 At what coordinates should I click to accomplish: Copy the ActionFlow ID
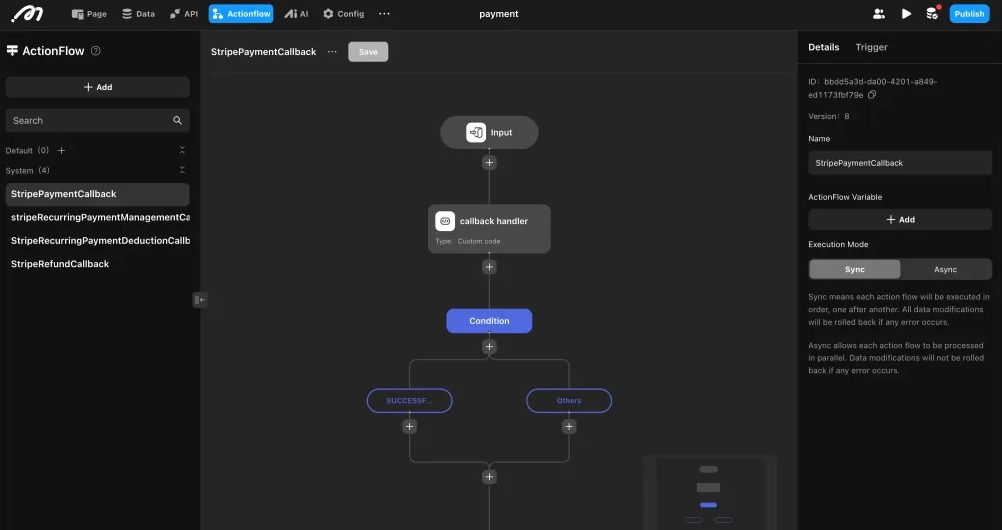click(872, 95)
